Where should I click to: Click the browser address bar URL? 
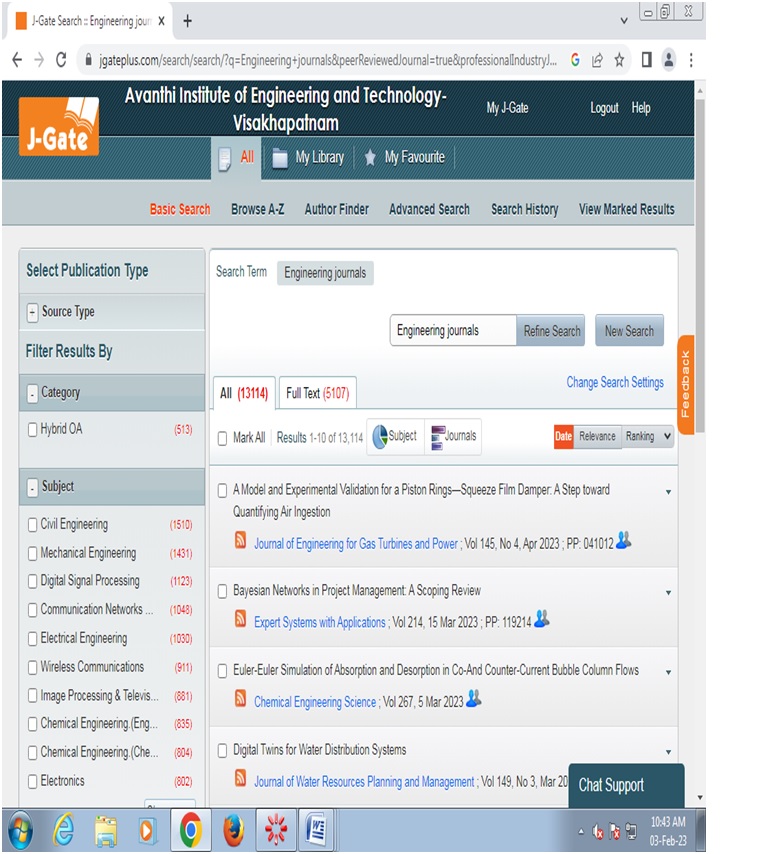(x=327, y=60)
